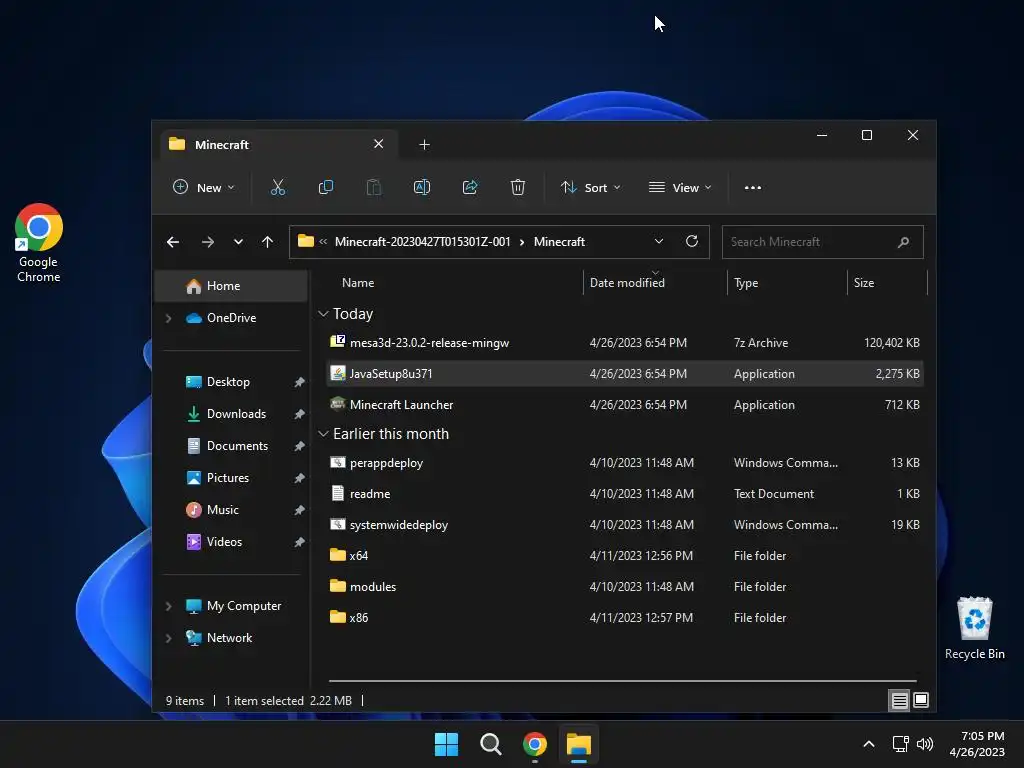The height and width of the screenshot is (768, 1024).
Task: Sort by the Size column header
Action: (863, 283)
